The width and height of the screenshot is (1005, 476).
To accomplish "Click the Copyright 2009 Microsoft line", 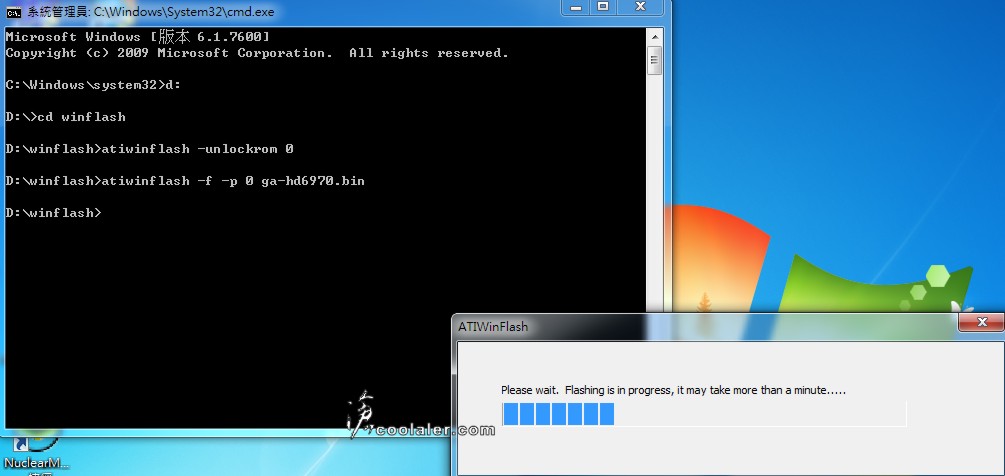I will [256, 53].
